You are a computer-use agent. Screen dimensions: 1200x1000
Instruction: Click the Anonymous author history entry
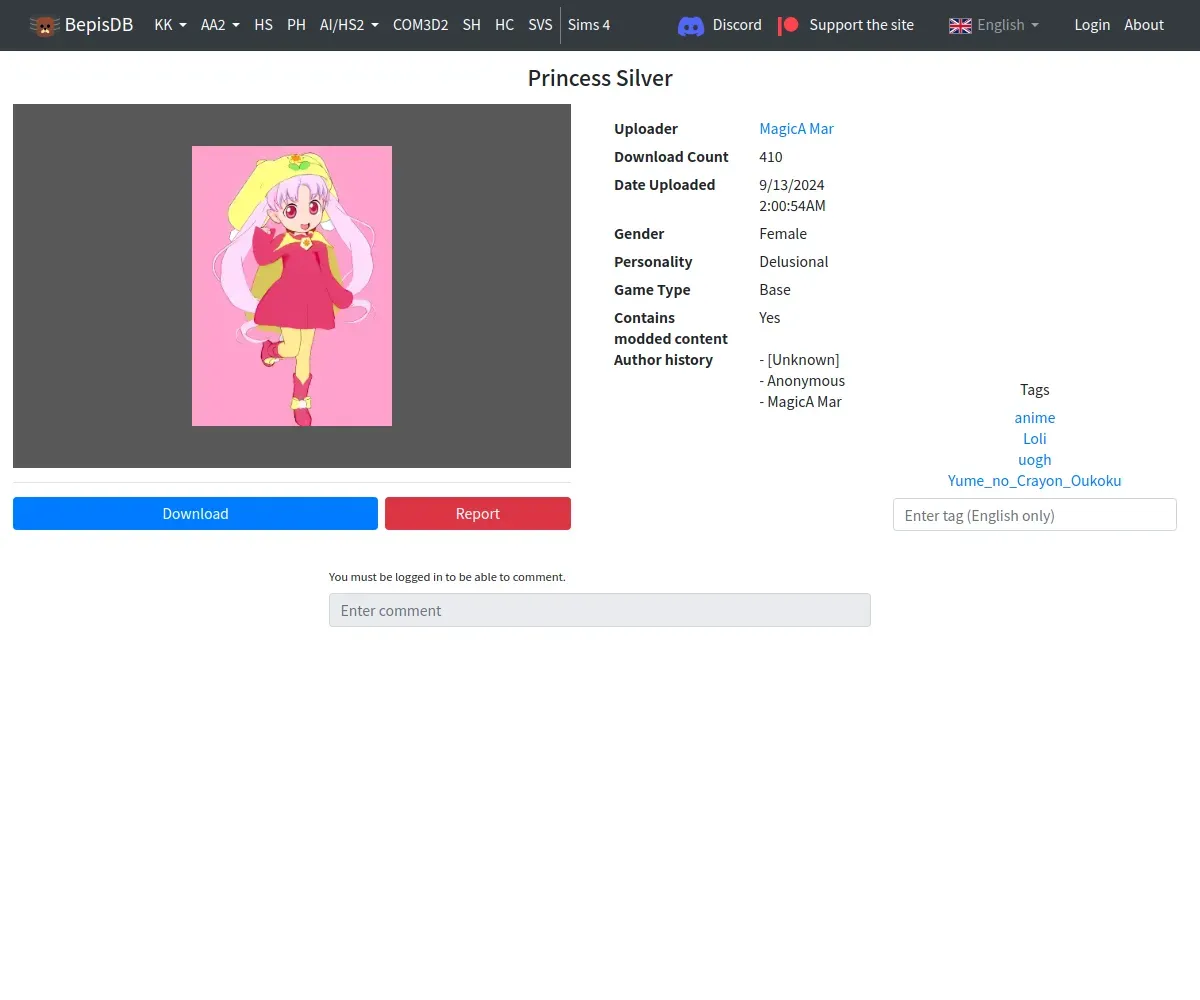pyautogui.click(x=802, y=381)
